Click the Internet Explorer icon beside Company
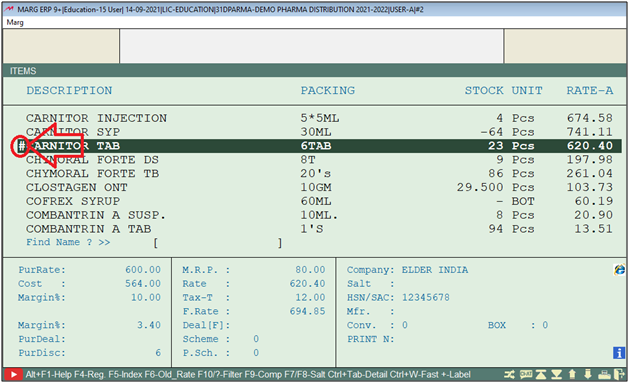Screen dimensions: 630x383 (619, 270)
